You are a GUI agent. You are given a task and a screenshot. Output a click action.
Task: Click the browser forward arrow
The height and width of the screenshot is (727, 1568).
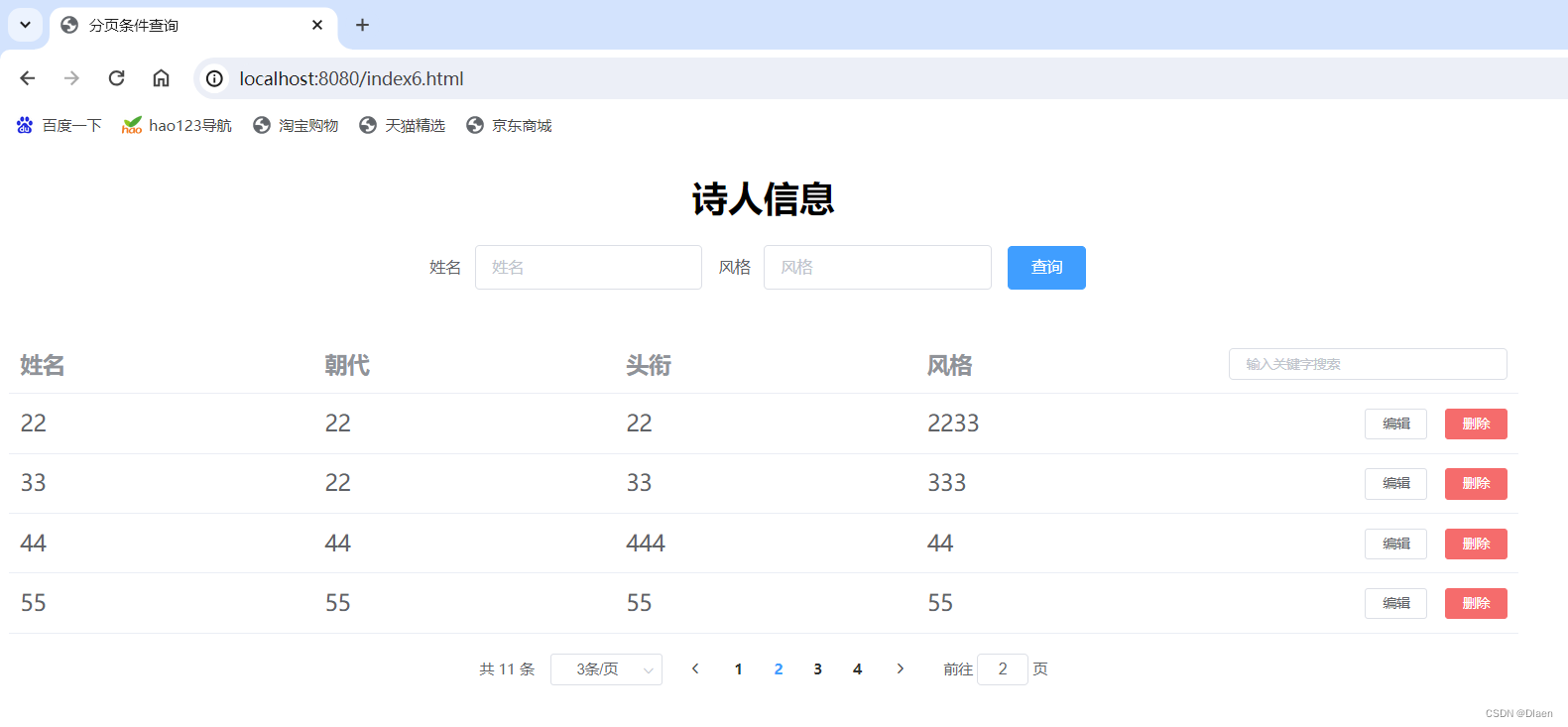pyautogui.click(x=71, y=78)
